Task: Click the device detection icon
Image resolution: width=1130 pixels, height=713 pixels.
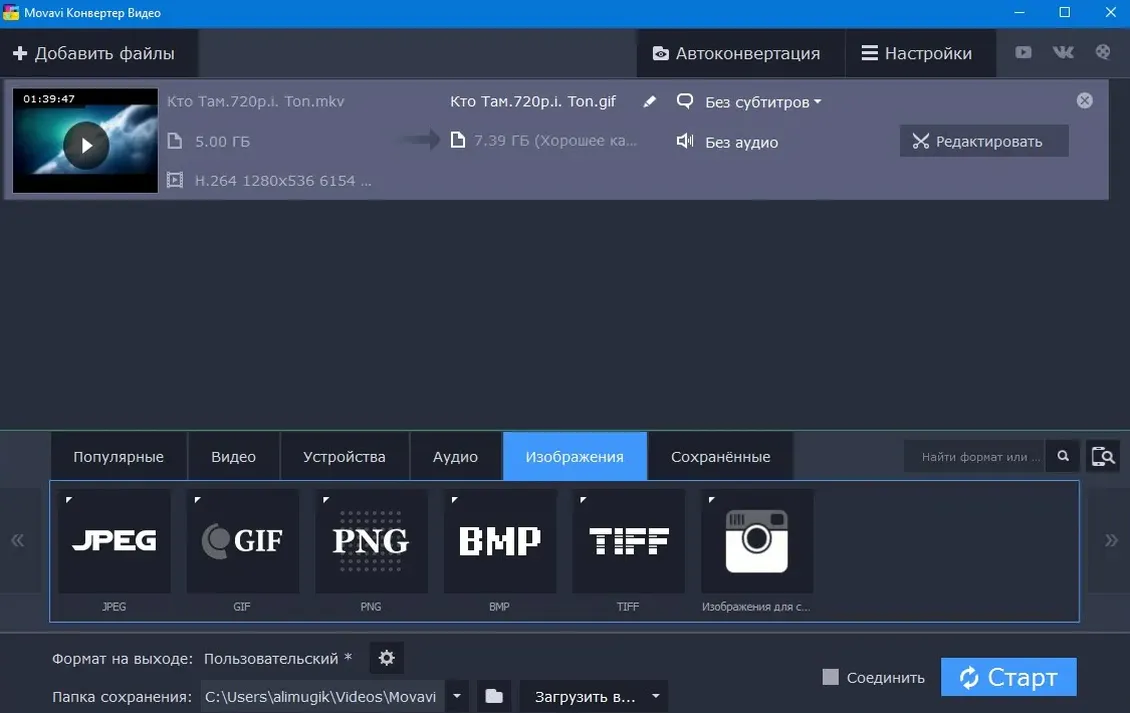Action: [1103, 456]
